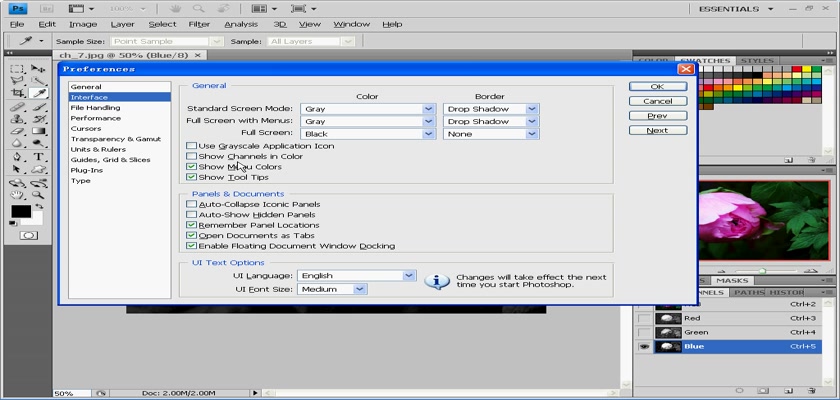Click OK in Preferences dialog
Screen dimensions: 840x400
[657, 86]
